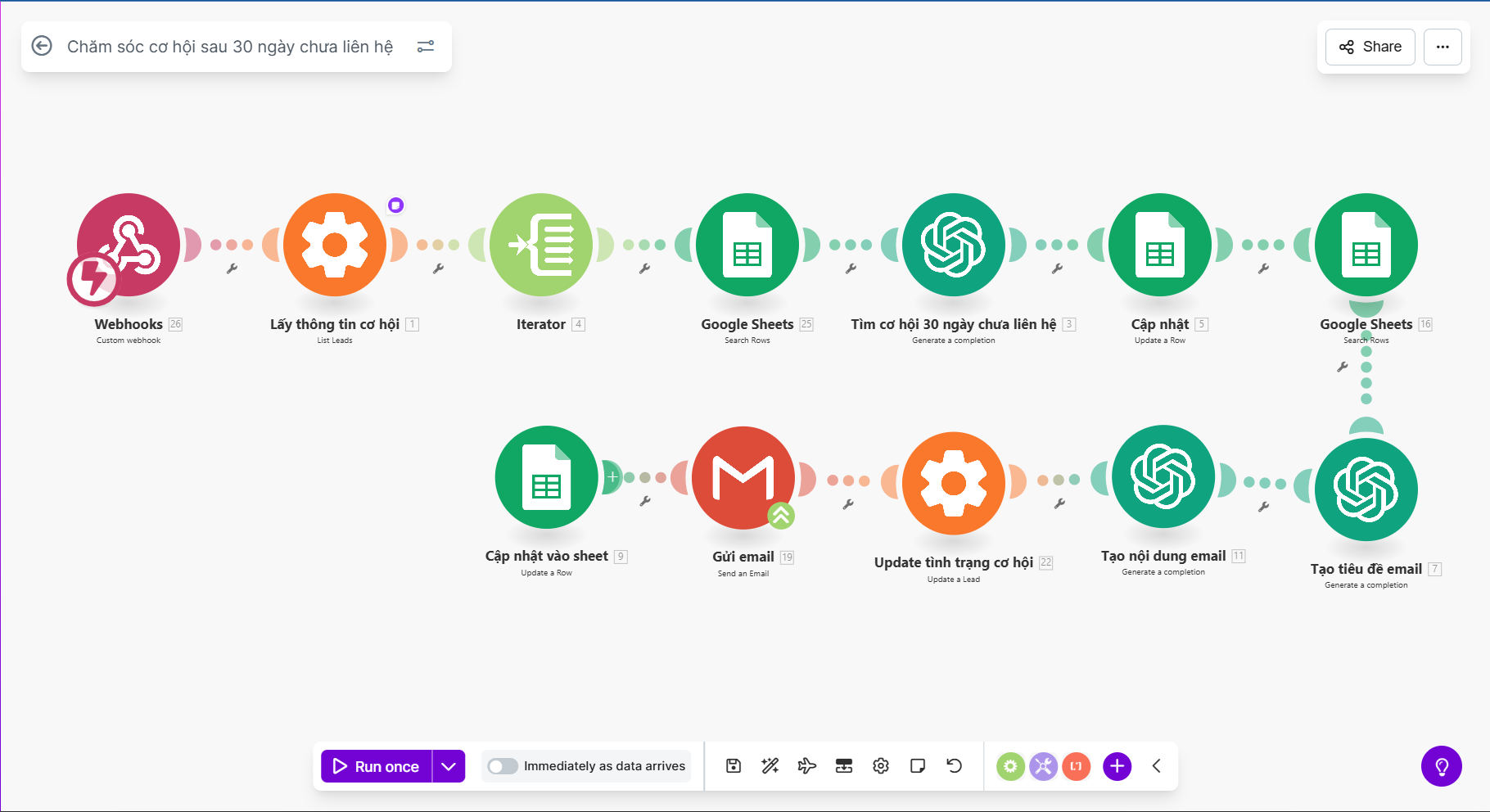
Task: Save the scenario
Action: click(734, 766)
